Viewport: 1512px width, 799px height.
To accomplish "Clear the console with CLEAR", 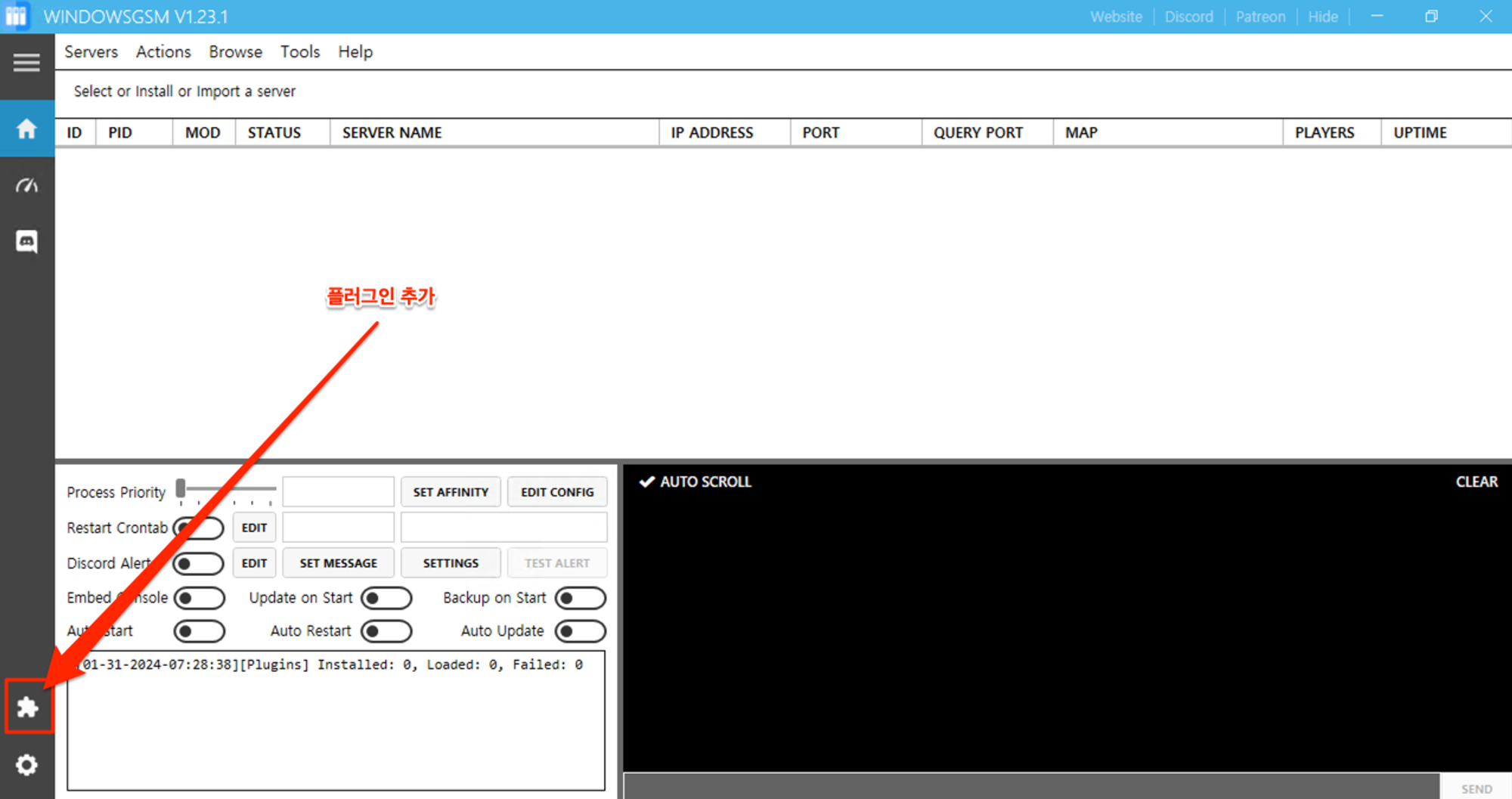I will 1476,482.
